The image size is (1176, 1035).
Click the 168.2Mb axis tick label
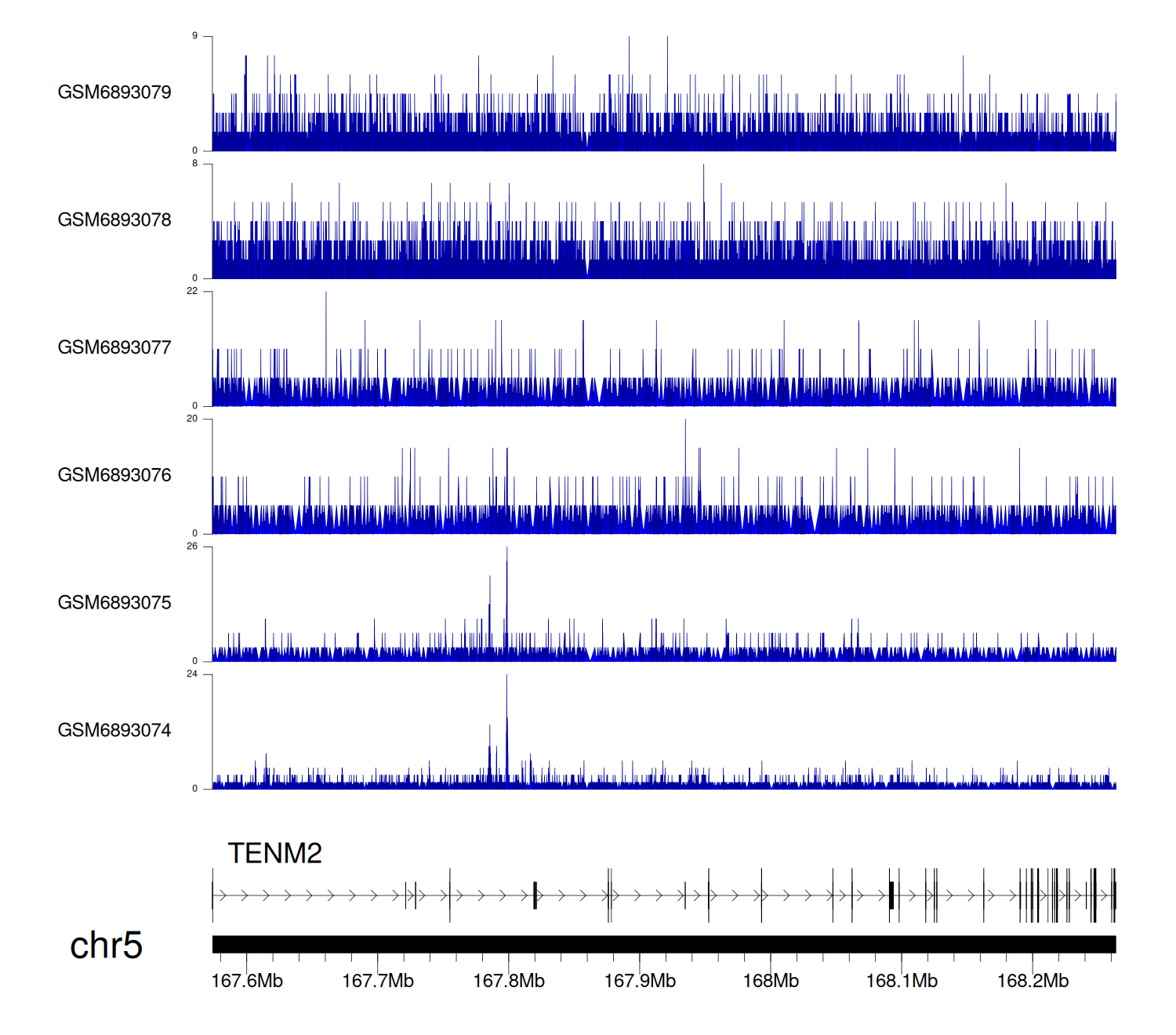click(x=1033, y=981)
